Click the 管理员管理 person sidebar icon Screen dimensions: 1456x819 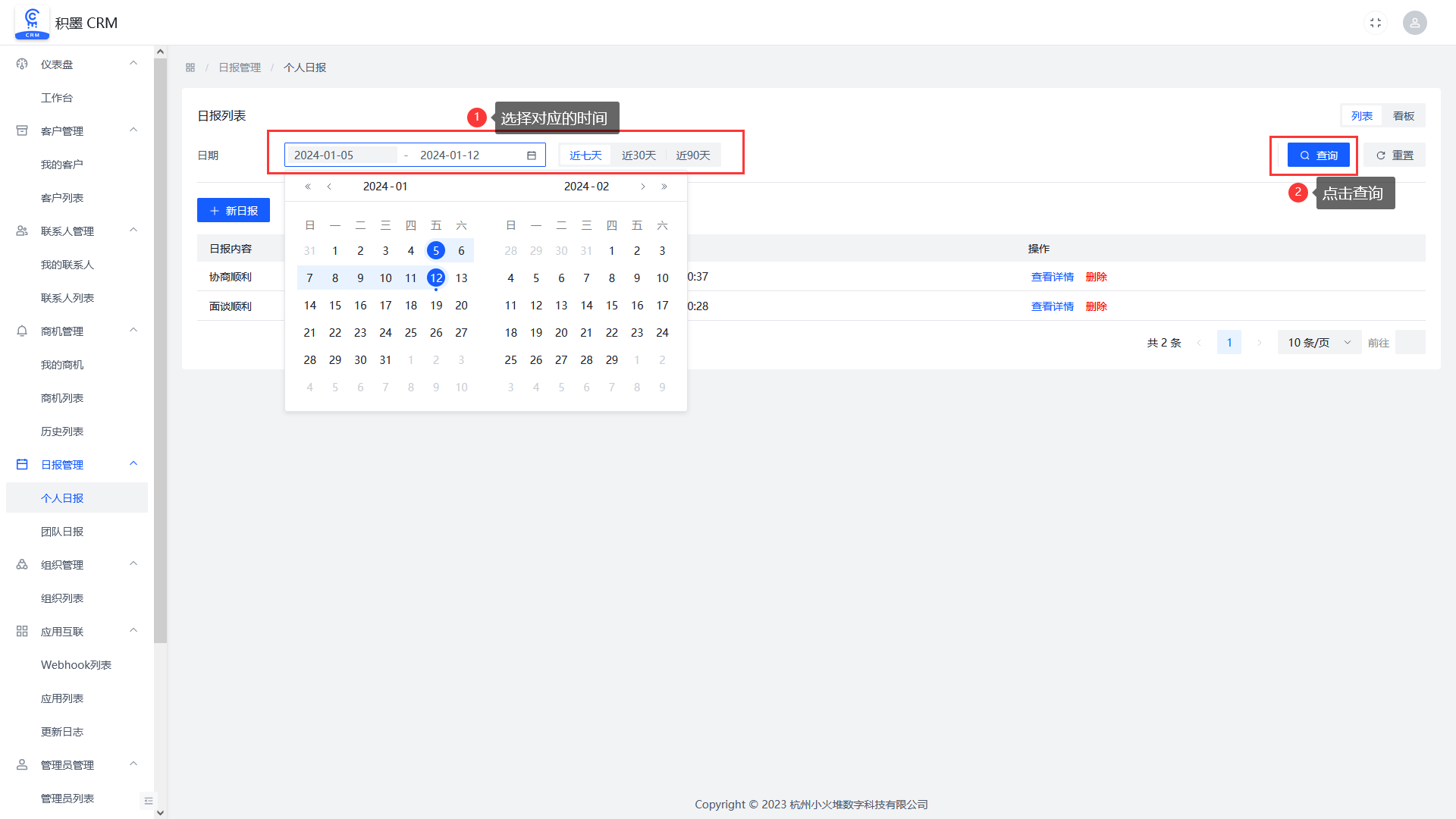click(x=22, y=765)
